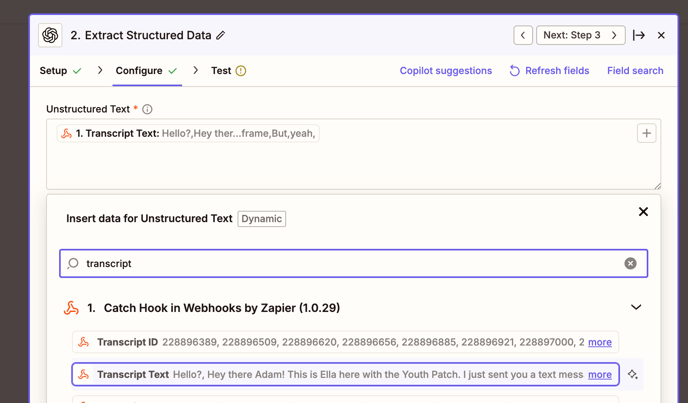
Task: Click the transcript search input field
Action: (354, 263)
